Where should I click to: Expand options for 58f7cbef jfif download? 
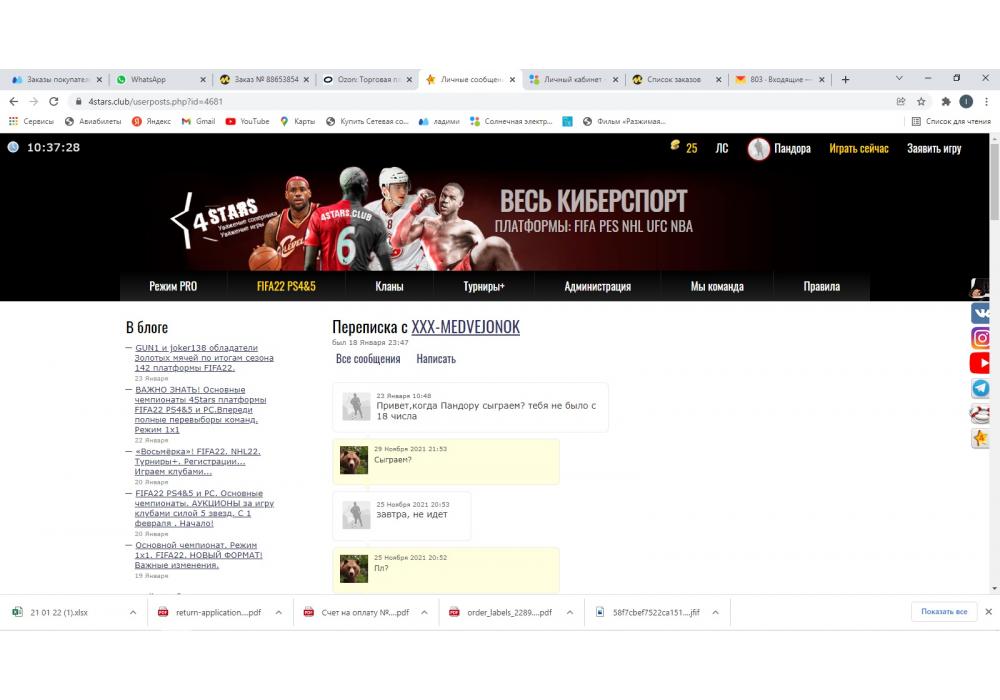pyautogui.click(x=716, y=613)
